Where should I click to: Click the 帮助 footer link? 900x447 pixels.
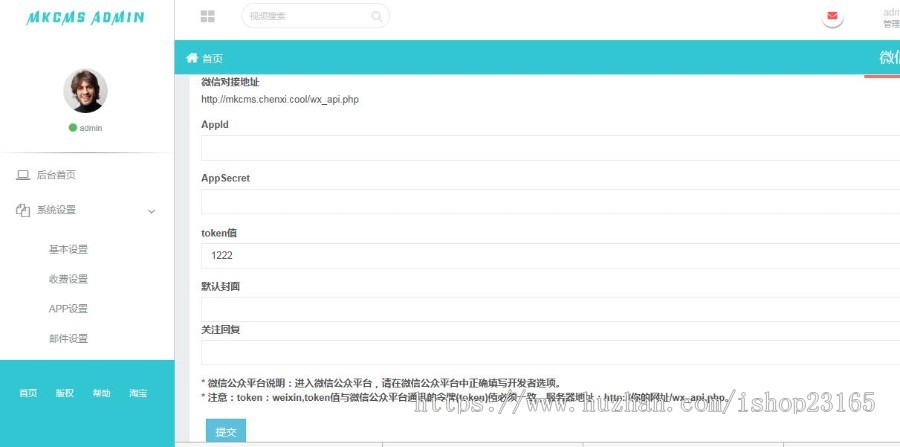[101, 393]
